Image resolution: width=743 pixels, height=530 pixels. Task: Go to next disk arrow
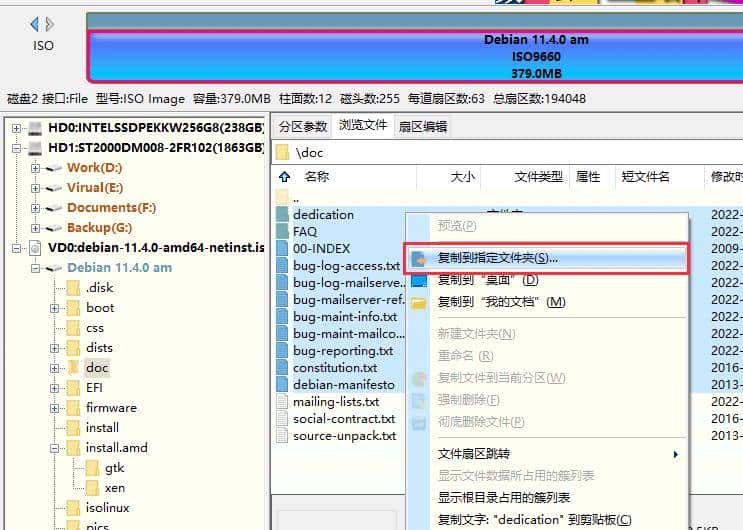[49, 24]
